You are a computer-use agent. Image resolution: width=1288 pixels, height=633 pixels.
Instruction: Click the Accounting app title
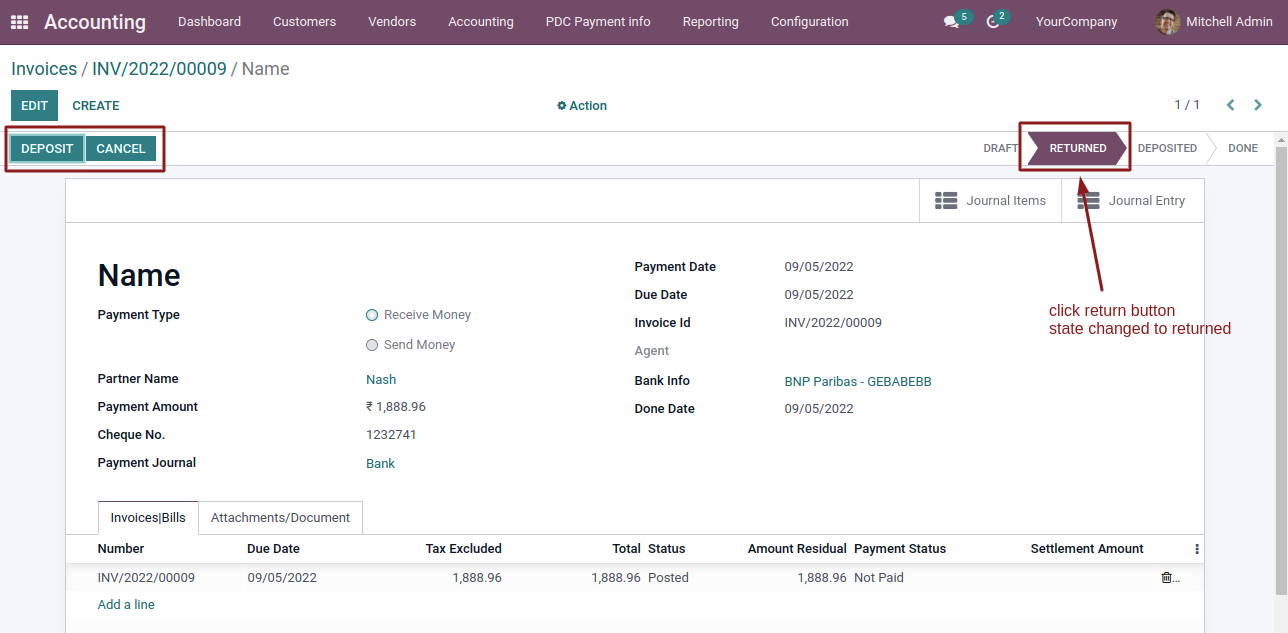click(x=95, y=22)
